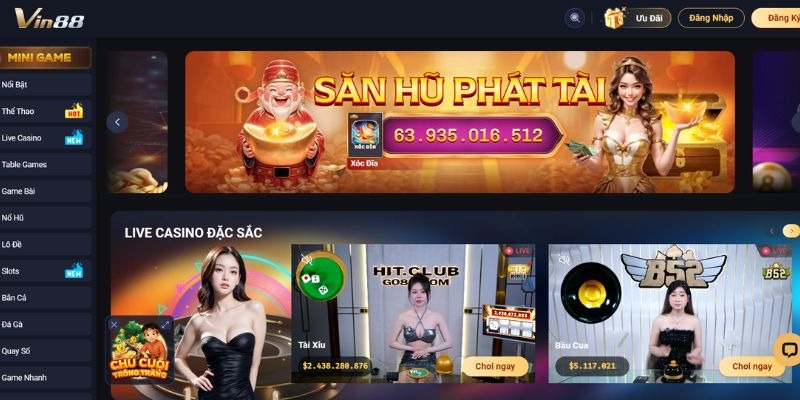Unmute the Bầu Cua live stream
Screen dimensions: 800x400
[x=564, y=260]
